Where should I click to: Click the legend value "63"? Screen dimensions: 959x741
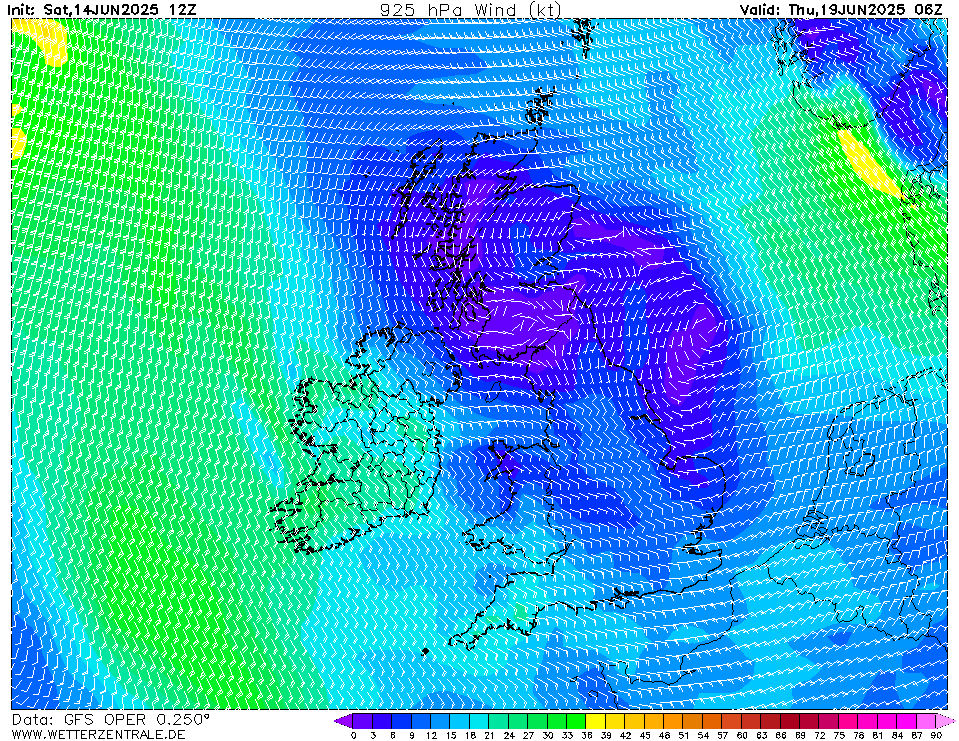point(761,735)
